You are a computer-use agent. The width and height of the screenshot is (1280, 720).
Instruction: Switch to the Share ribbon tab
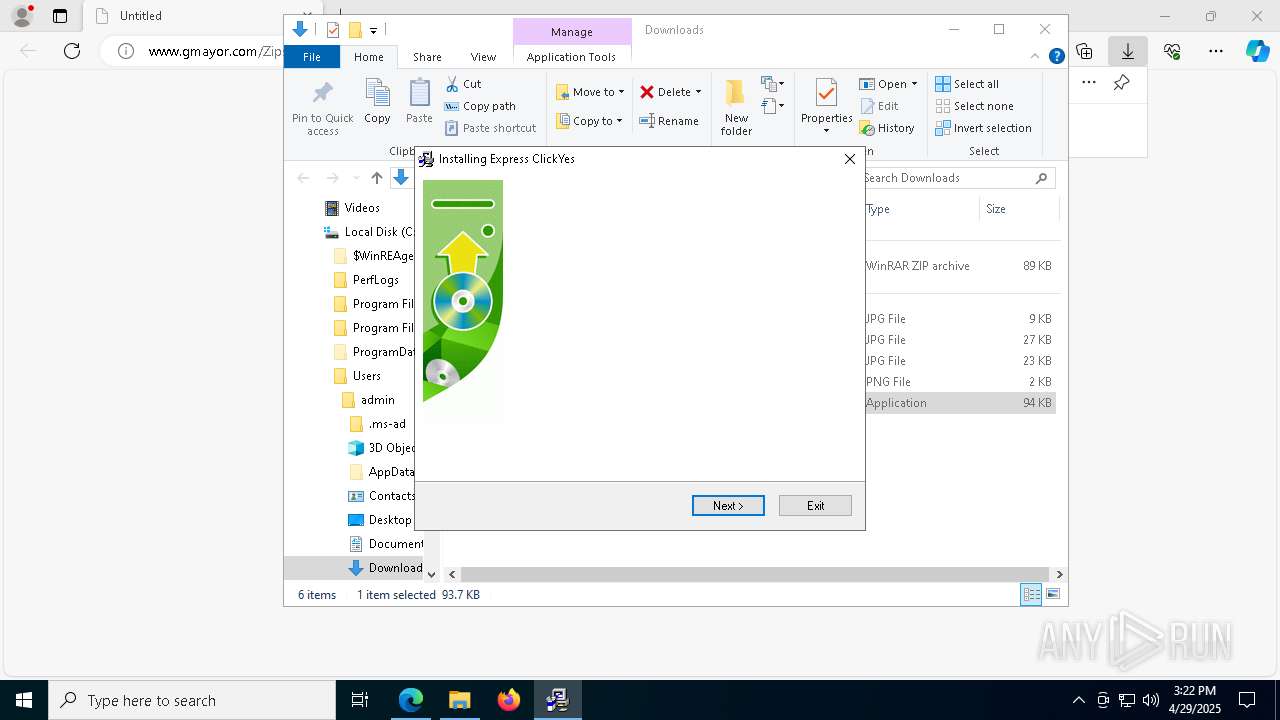(x=427, y=57)
